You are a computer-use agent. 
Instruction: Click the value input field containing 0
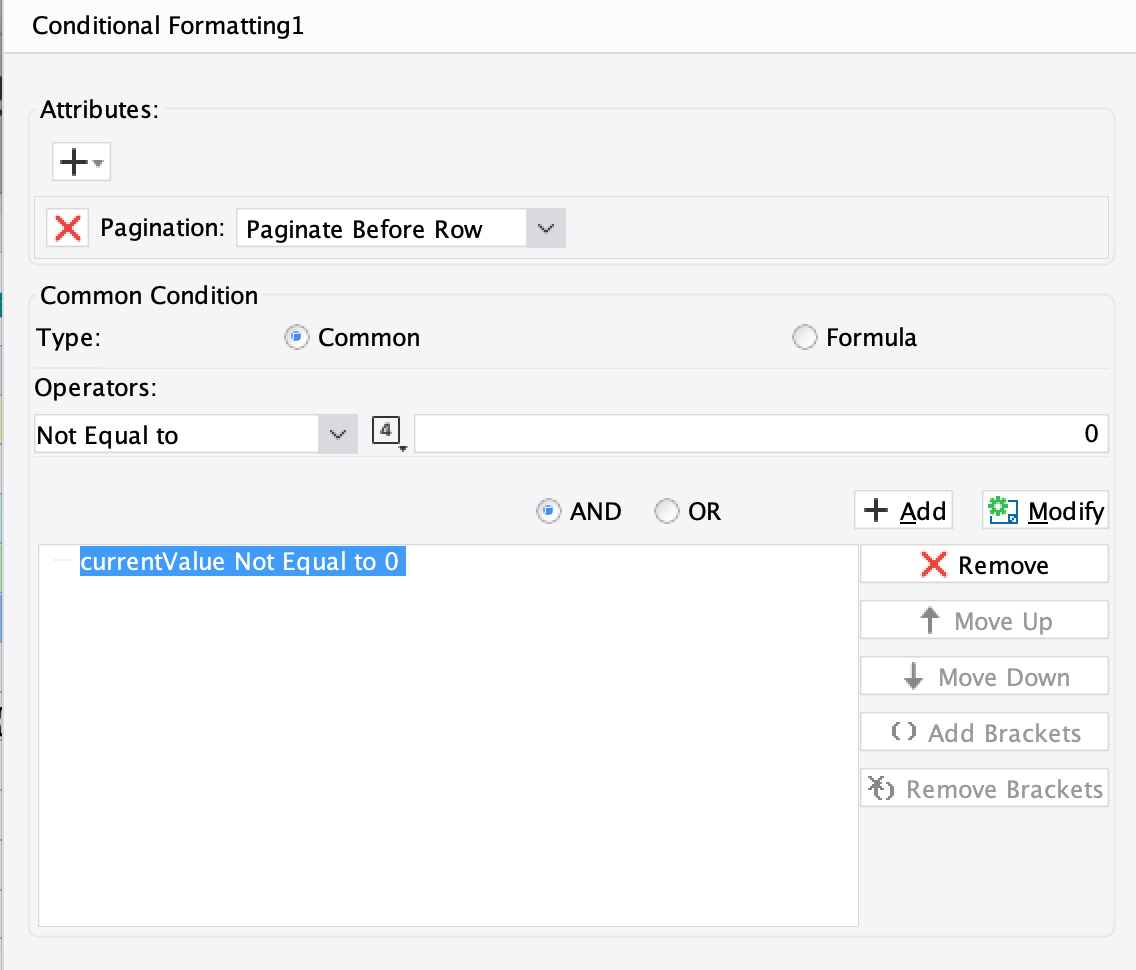tap(760, 433)
